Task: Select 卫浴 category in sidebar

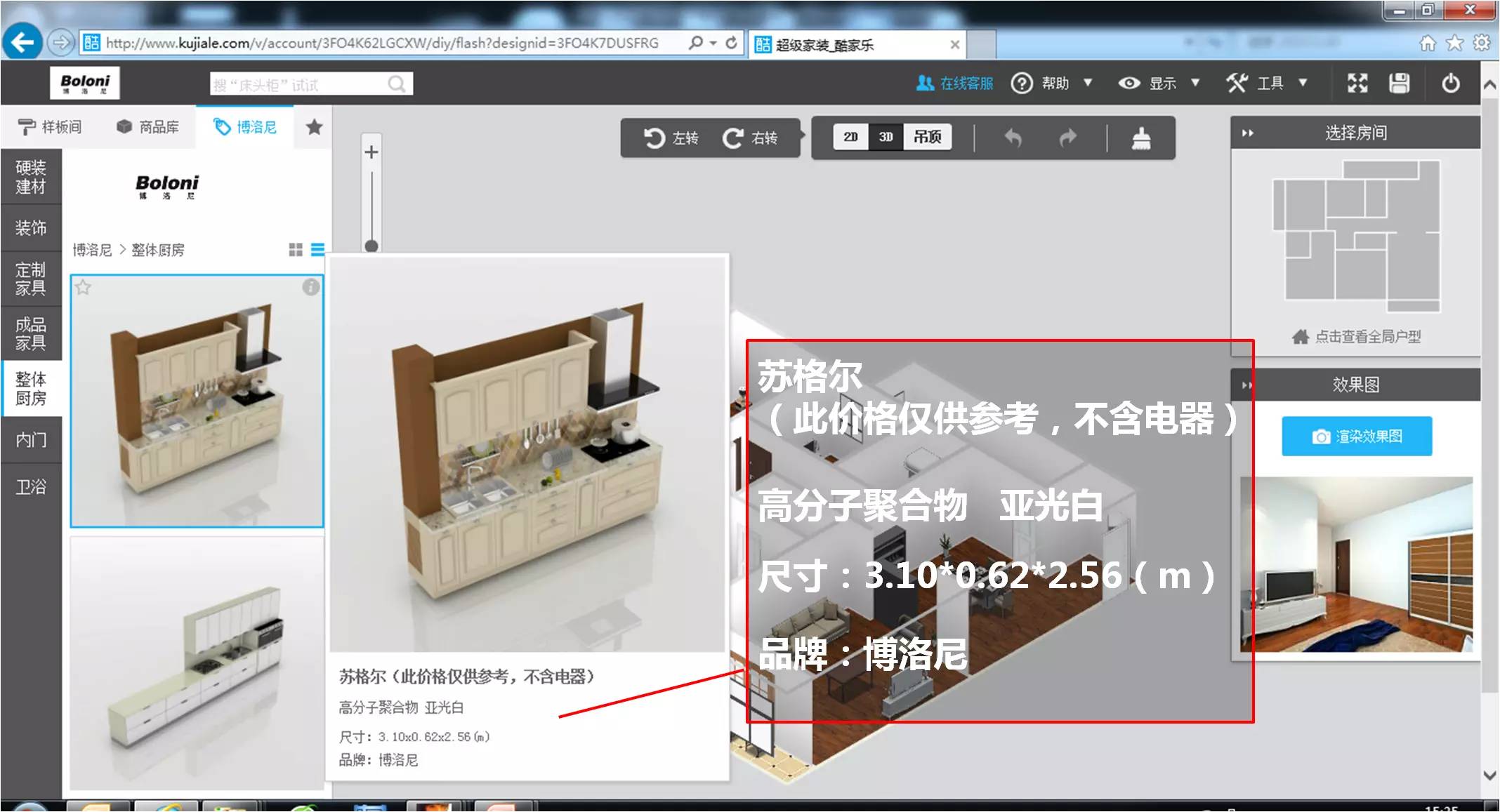Action: coord(31,487)
